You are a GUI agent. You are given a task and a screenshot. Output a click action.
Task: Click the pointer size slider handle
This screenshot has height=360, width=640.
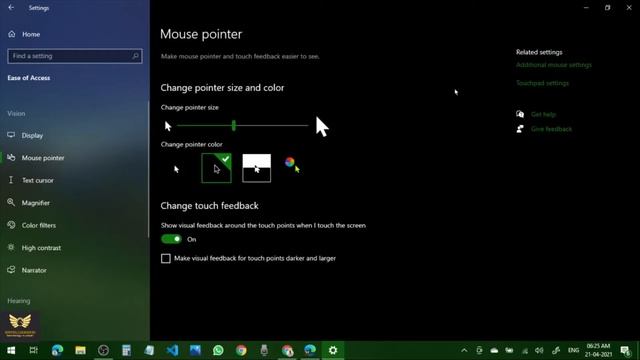[234, 125]
